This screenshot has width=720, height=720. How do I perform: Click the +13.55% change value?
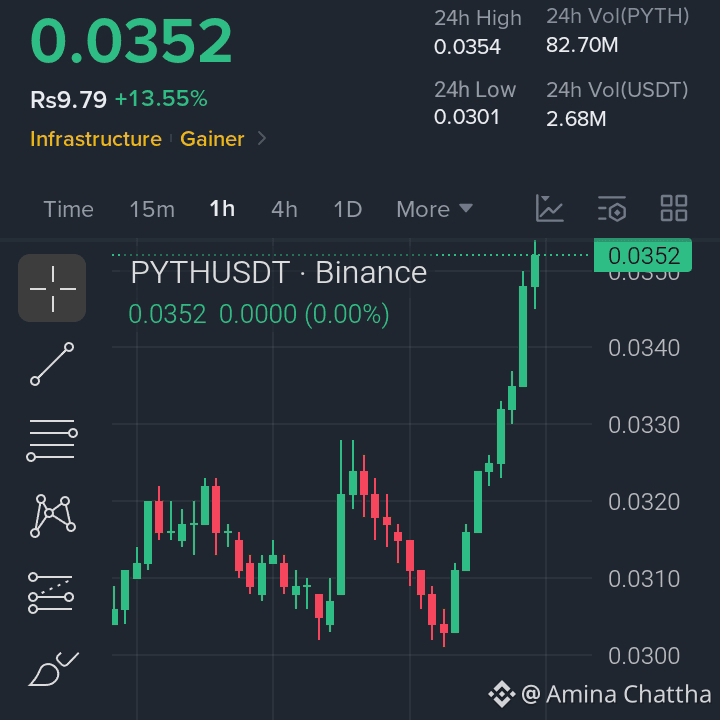coord(161,98)
